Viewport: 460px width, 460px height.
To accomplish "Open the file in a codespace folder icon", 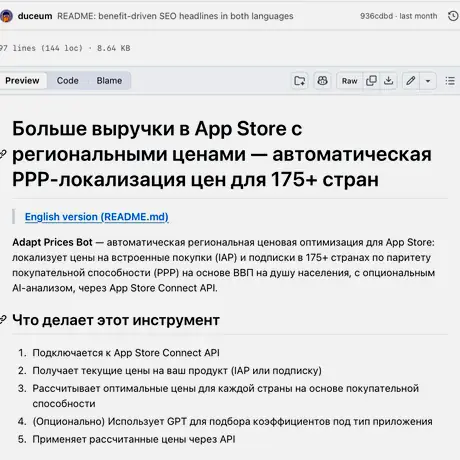I will (300, 81).
